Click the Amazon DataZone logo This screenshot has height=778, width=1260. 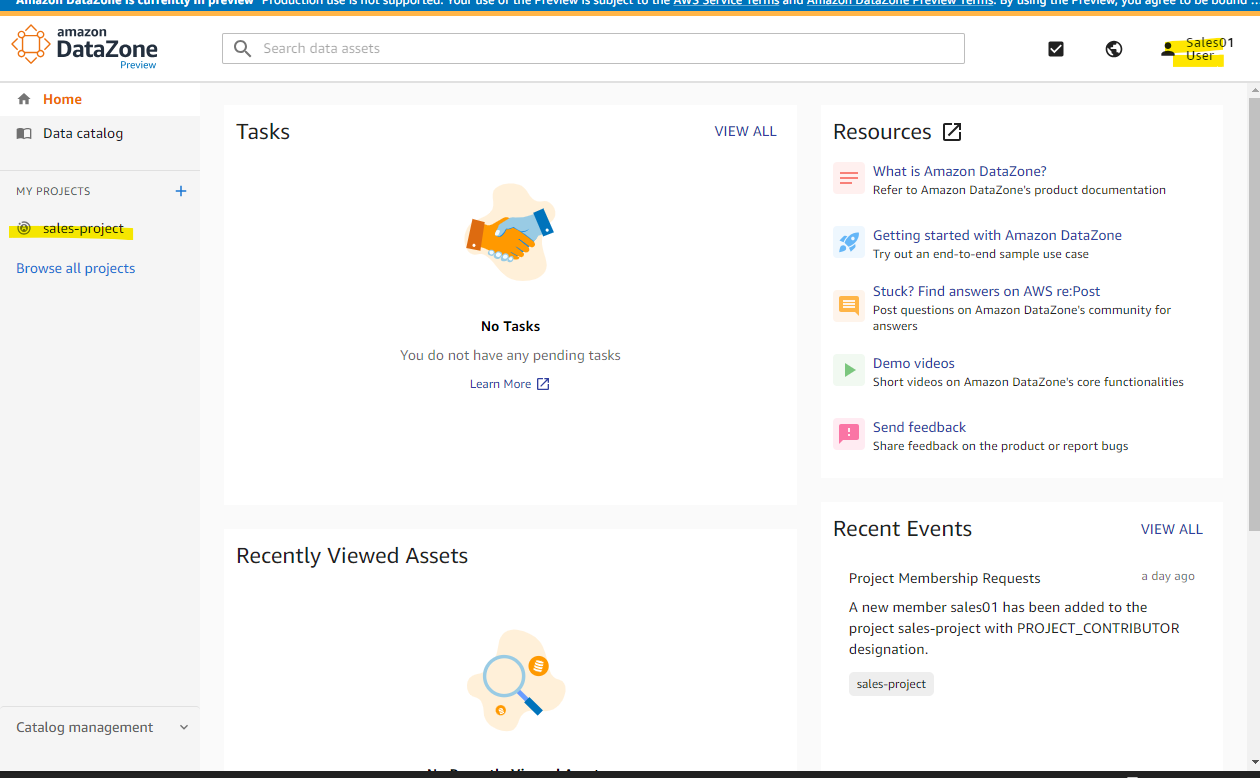pyautogui.click(x=84, y=47)
